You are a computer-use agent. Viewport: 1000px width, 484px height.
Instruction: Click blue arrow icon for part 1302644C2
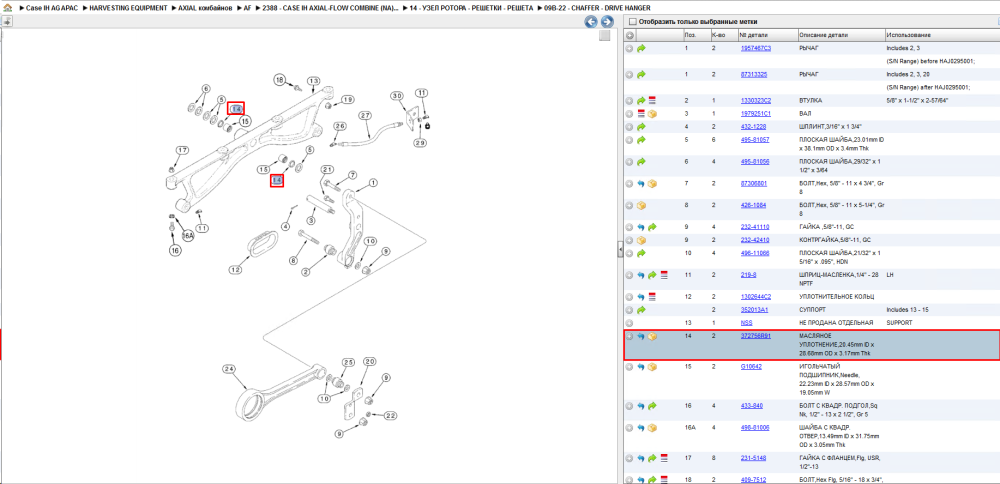tap(641, 297)
